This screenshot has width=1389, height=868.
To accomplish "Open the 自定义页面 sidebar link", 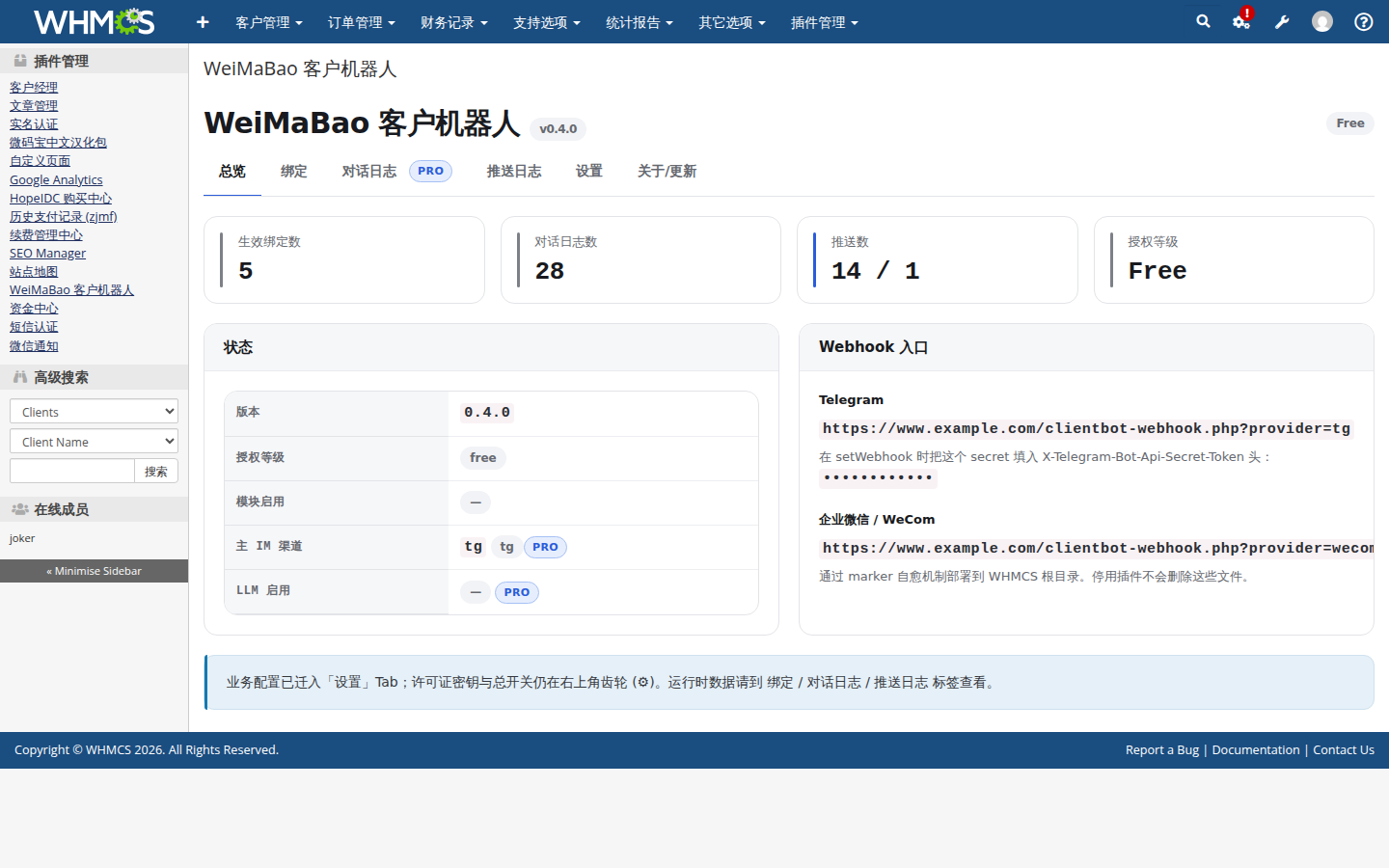I will [x=40, y=160].
